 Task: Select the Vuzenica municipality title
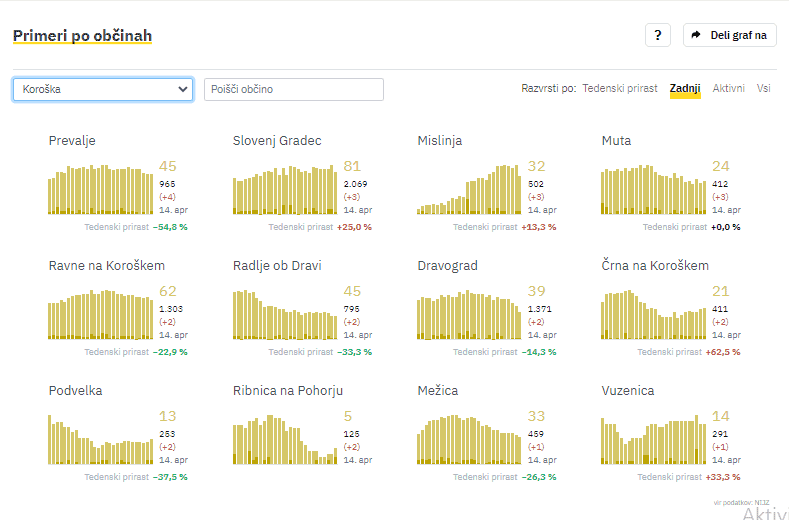tap(628, 391)
